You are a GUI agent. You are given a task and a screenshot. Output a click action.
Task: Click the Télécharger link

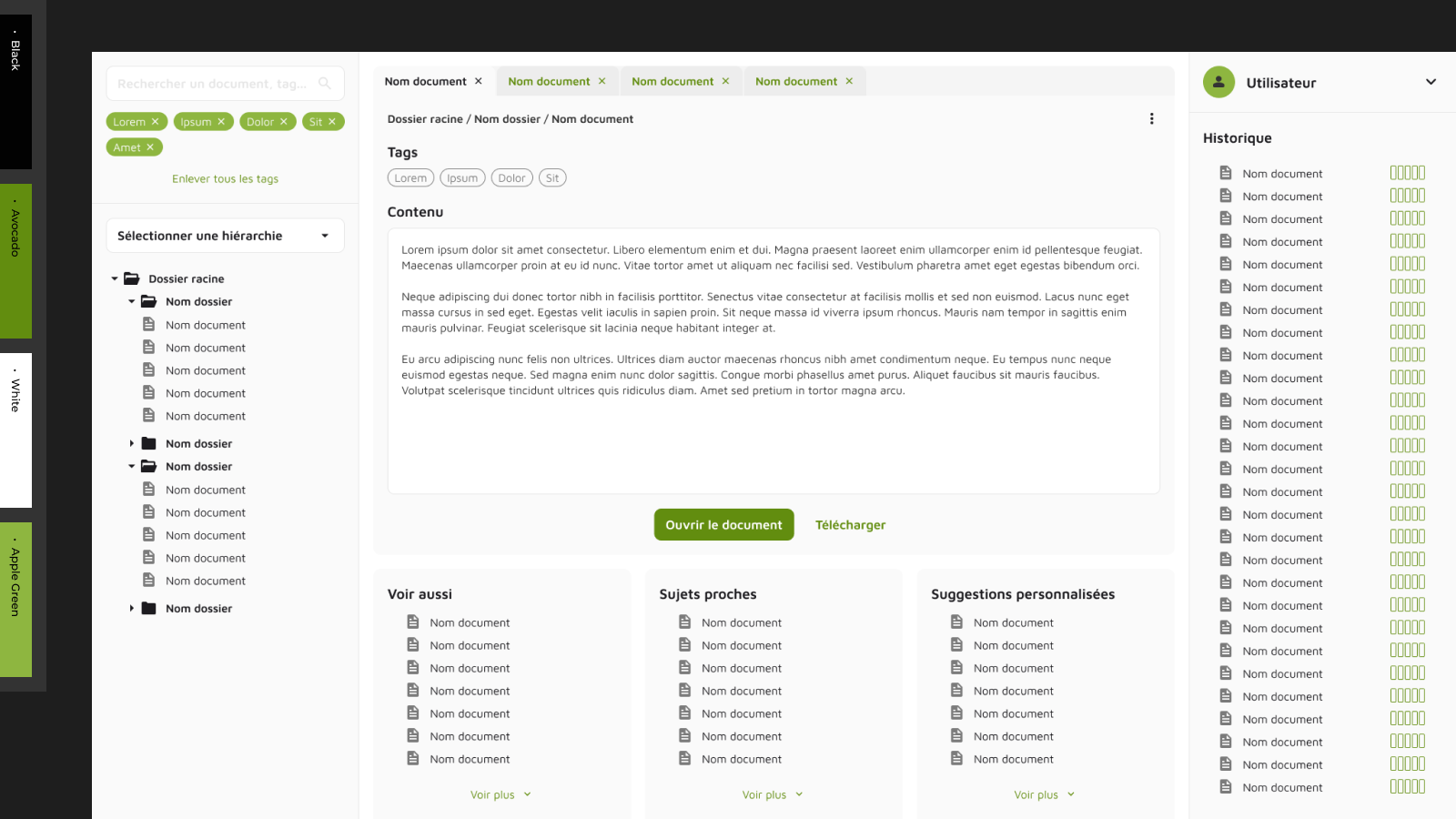[x=850, y=525]
